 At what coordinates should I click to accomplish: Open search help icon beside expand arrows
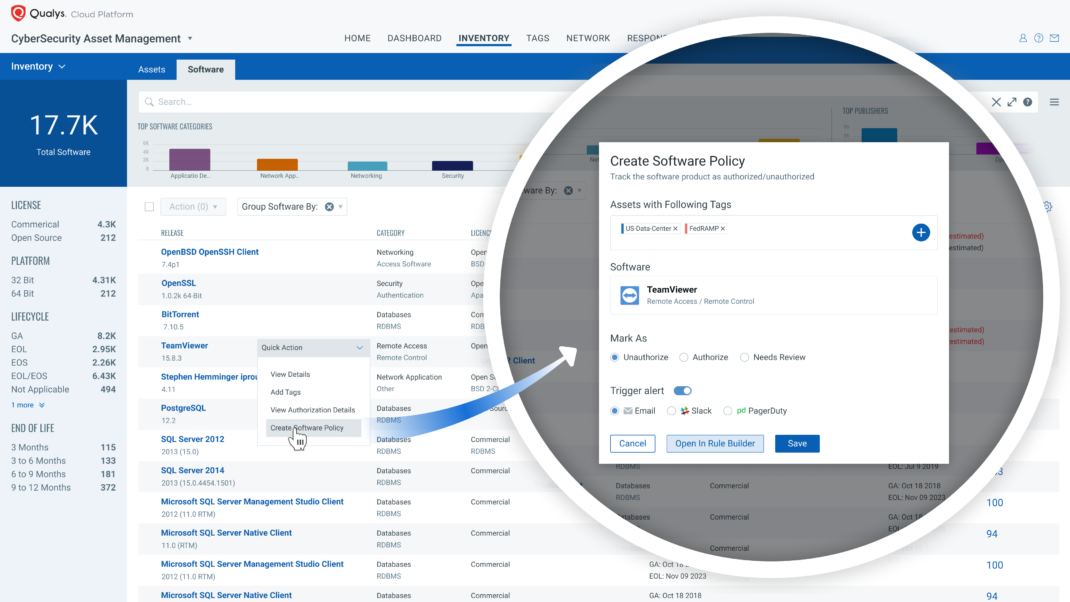tap(1028, 102)
